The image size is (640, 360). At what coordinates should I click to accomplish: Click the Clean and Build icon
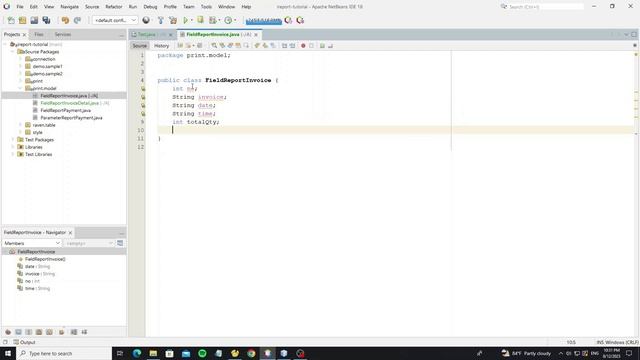click(x=173, y=20)
